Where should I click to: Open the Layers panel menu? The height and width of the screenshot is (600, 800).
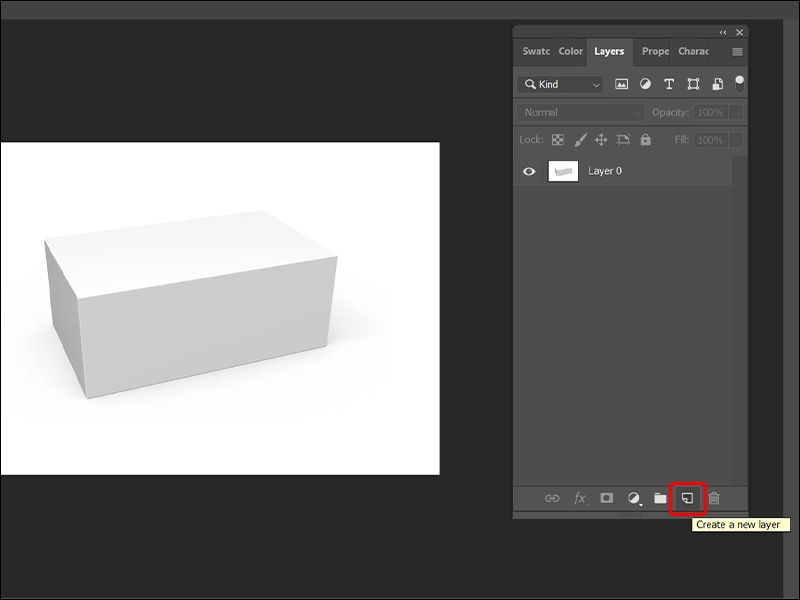[736, 51]
